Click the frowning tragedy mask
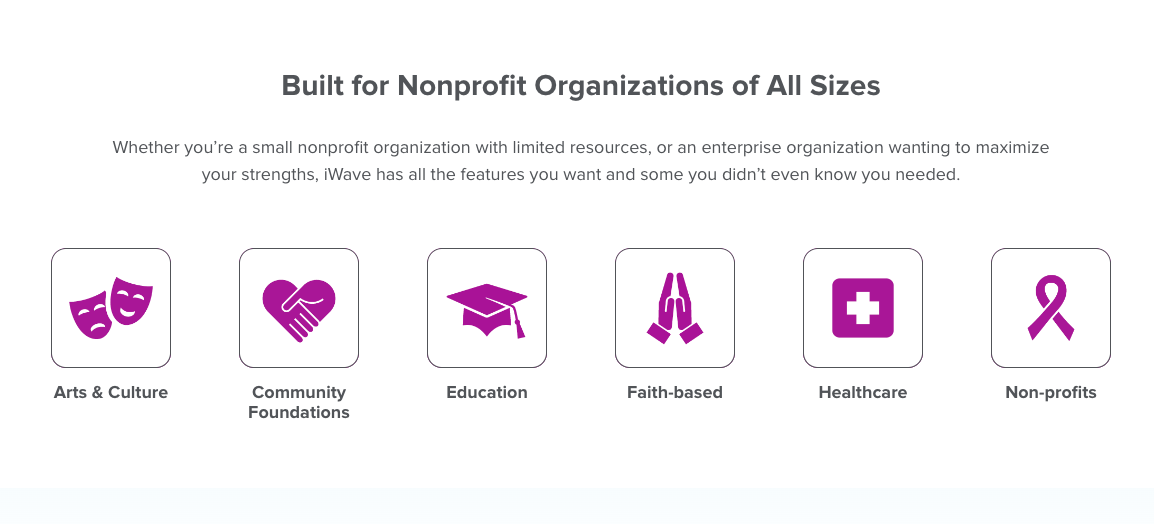The image size is (1154, 524). coord(89,317)
